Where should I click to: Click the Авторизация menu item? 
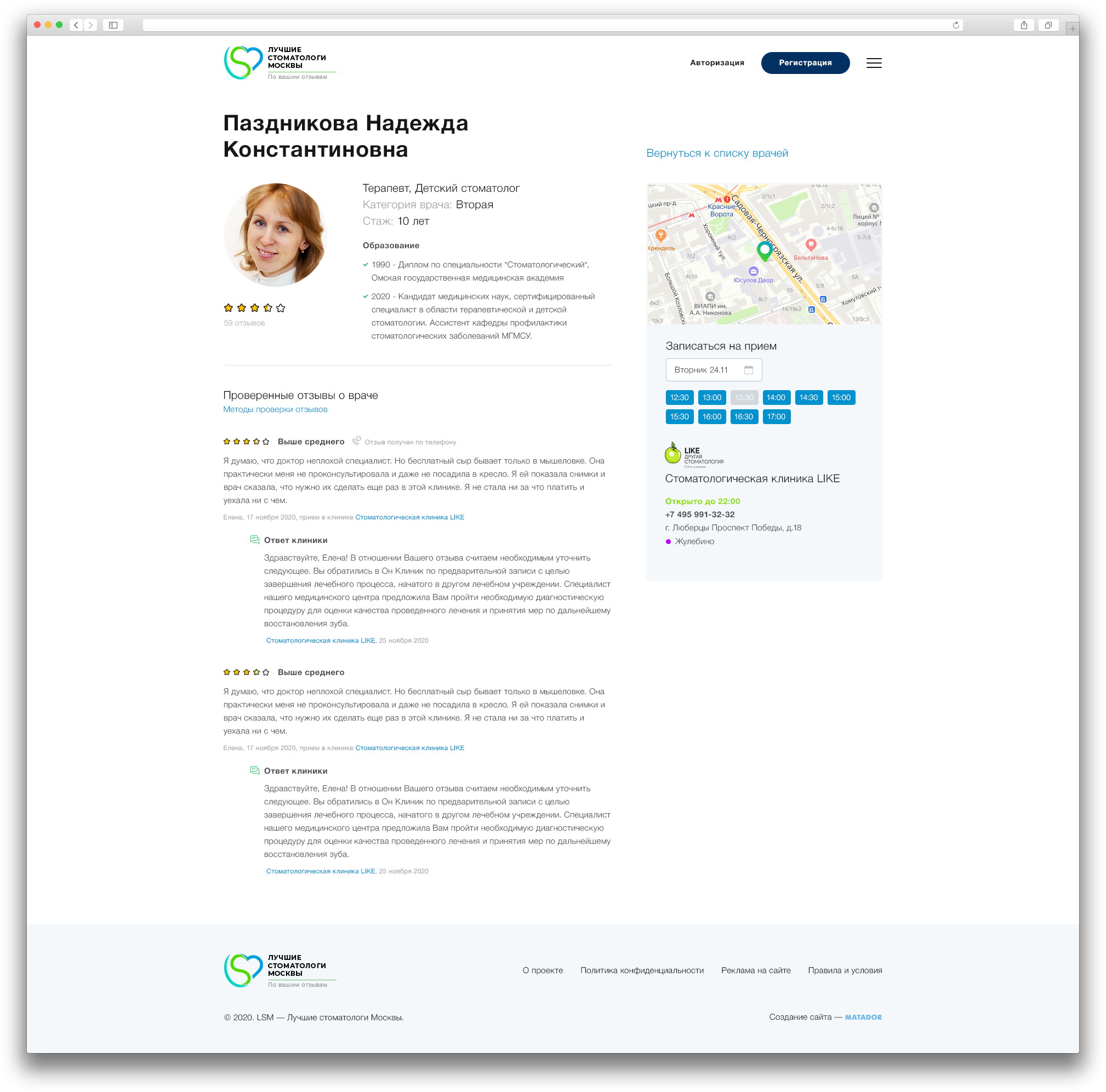click(717, 63)
